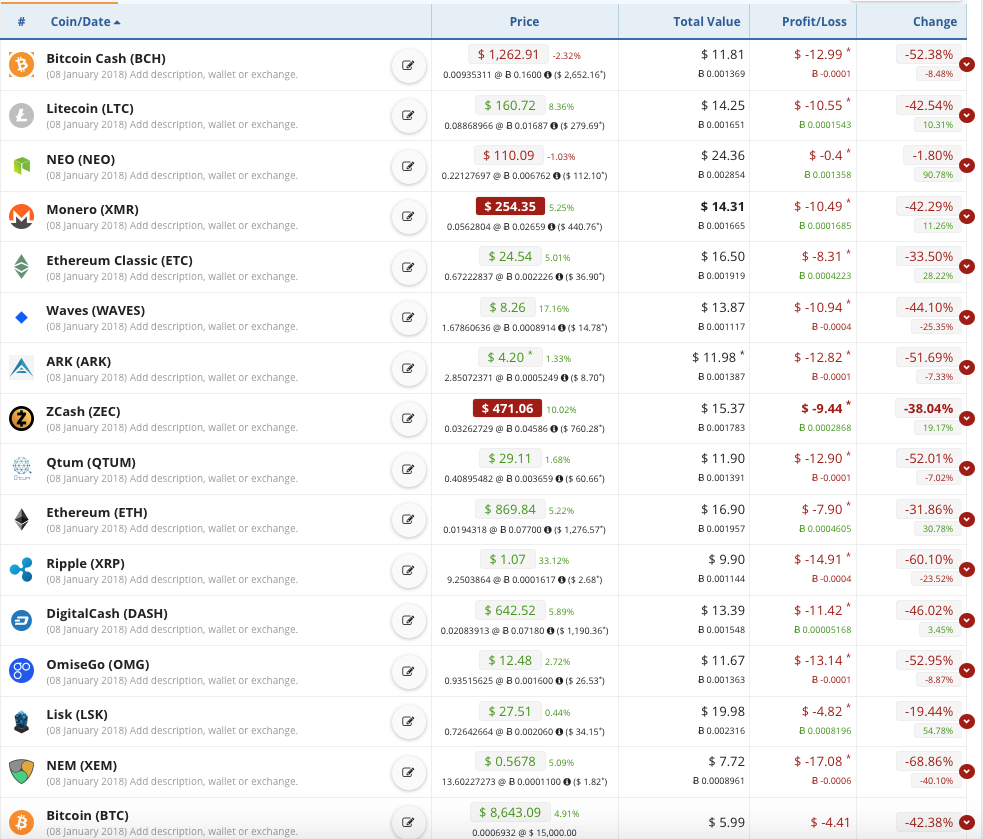
Task: Sort by the Total Value column
Action: 707,21
